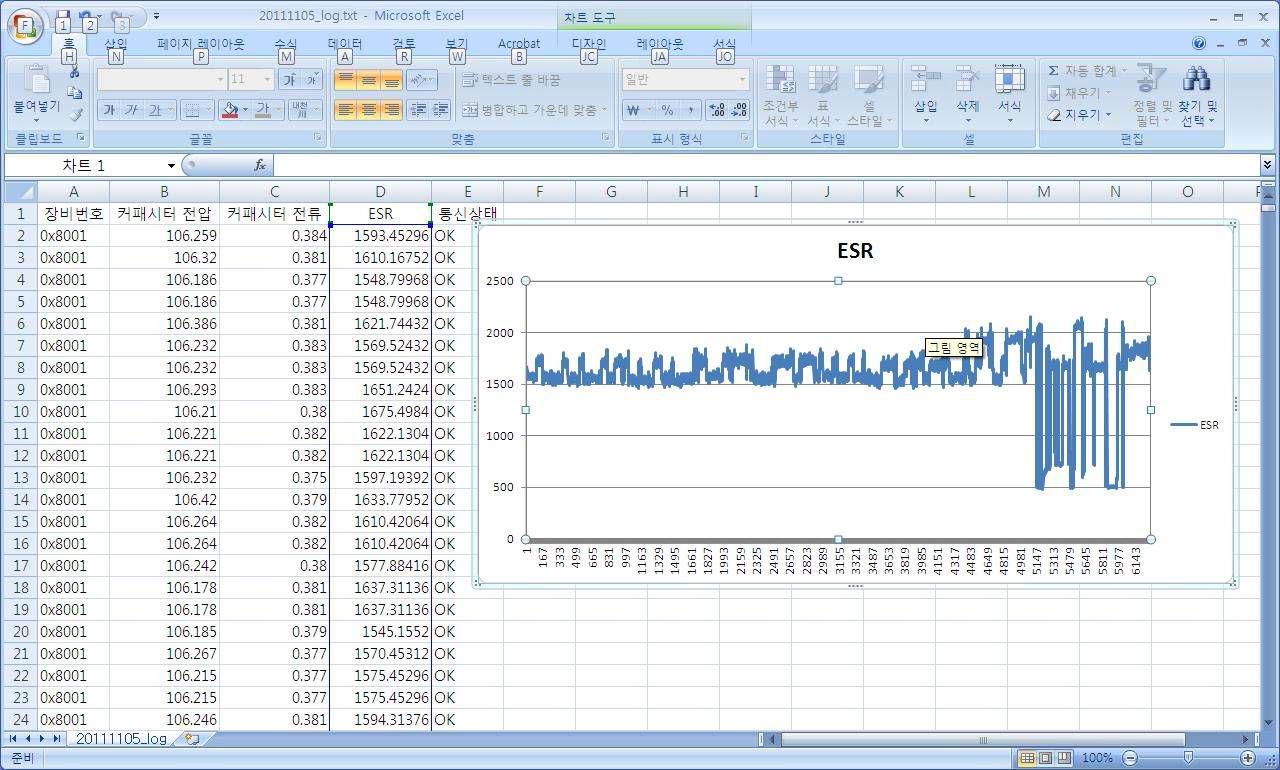
Task: Toggle bottom vertical alignment
Action: (391, 79)
